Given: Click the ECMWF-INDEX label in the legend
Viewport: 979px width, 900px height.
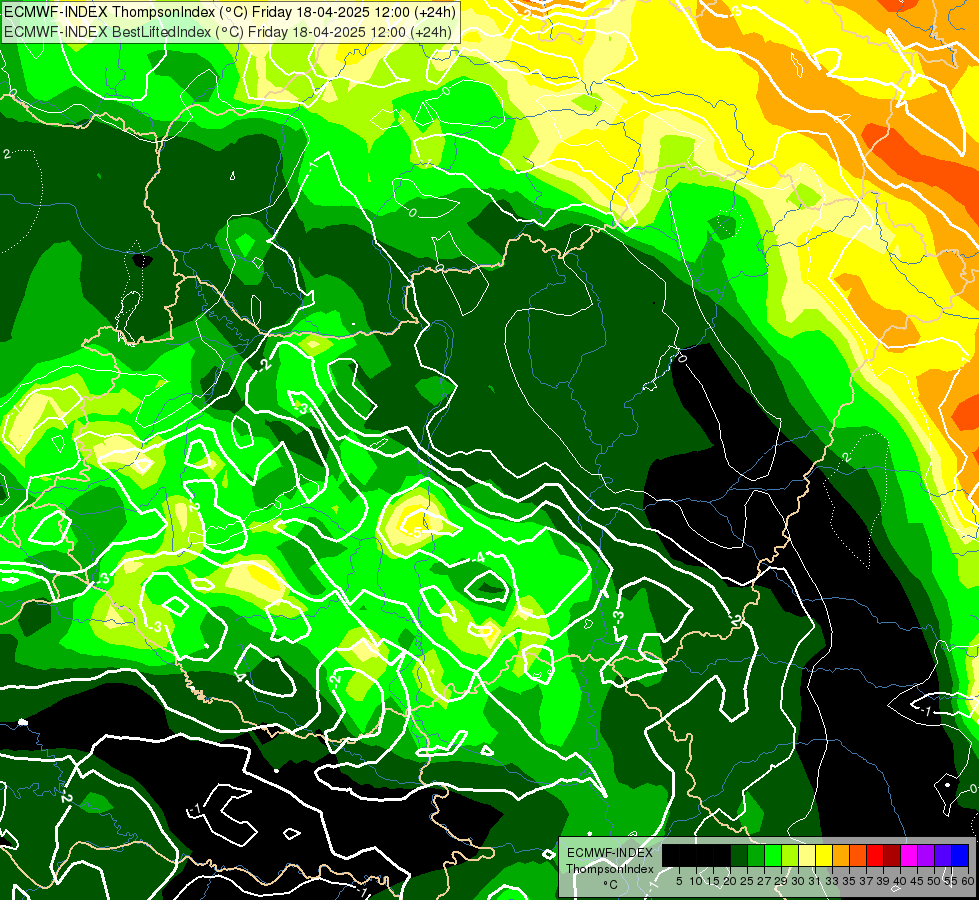Looking at the screenshot, I should 610,853.
